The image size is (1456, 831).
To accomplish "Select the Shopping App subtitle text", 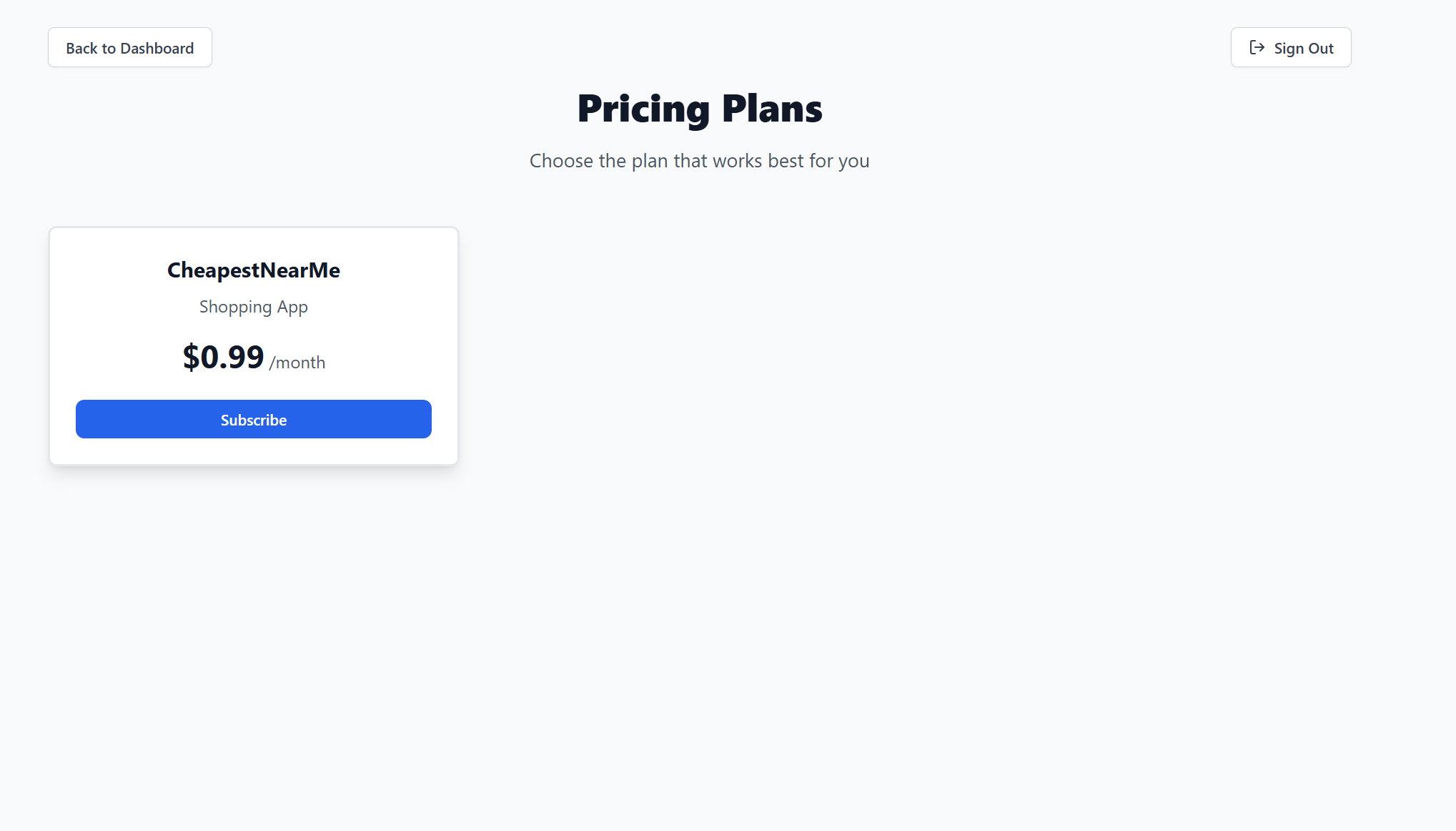I will (253, 307).
